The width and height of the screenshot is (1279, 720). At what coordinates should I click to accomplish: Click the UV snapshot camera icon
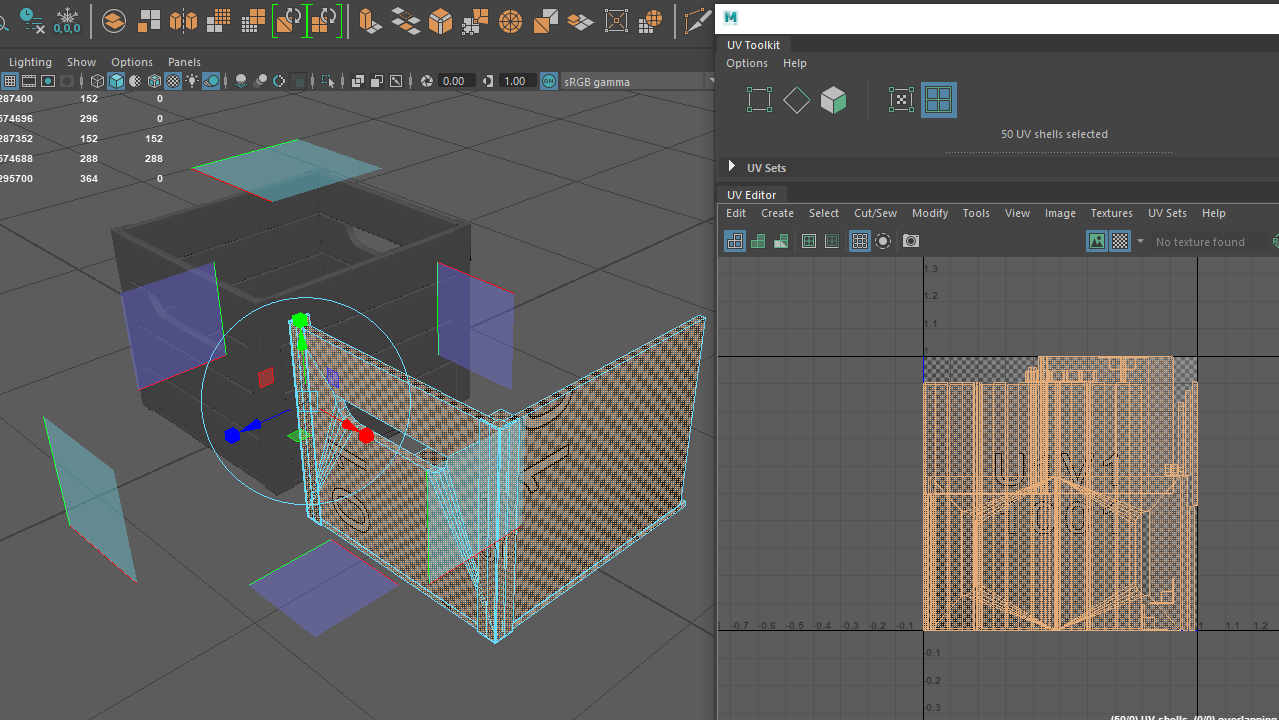pos(910,241)
